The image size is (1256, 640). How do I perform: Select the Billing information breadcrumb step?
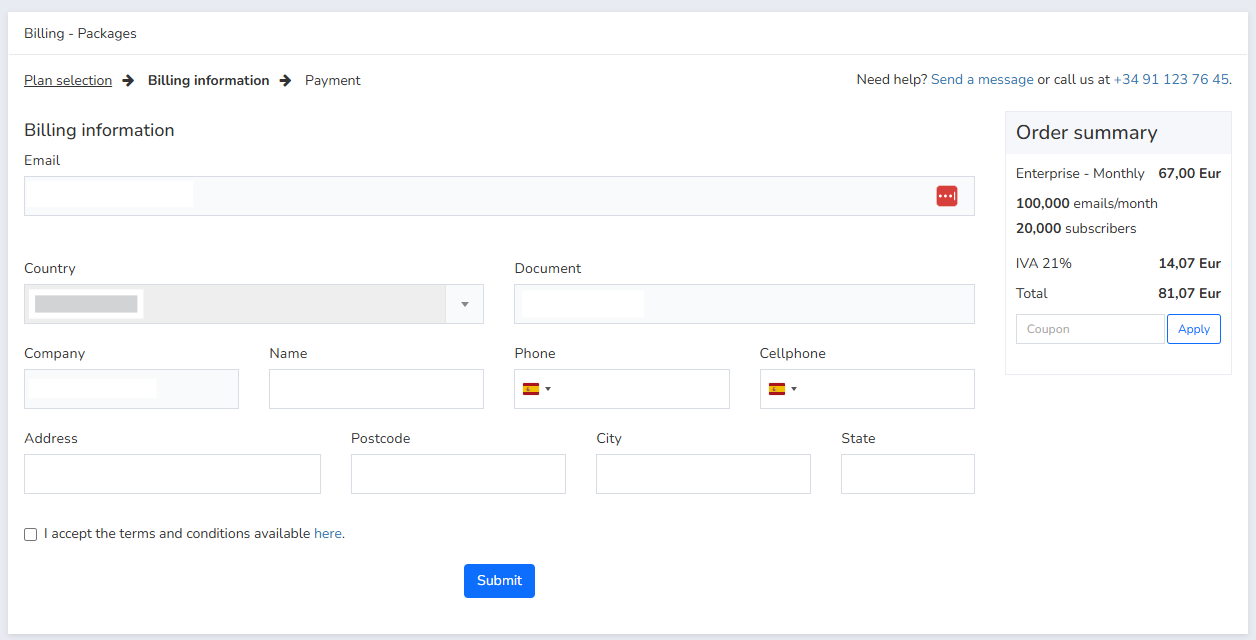pyautogui.click(x=209, y=80)
